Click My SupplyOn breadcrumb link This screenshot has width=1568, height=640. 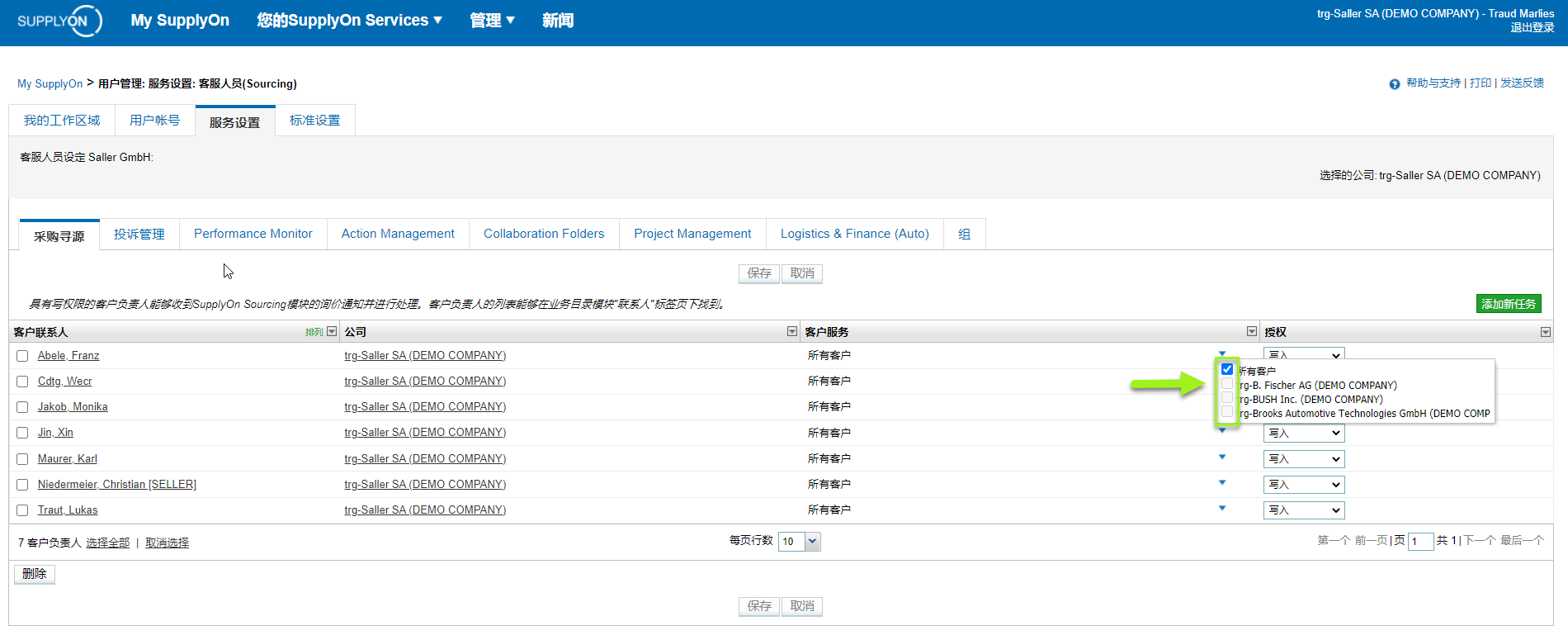tap(50, 84)
